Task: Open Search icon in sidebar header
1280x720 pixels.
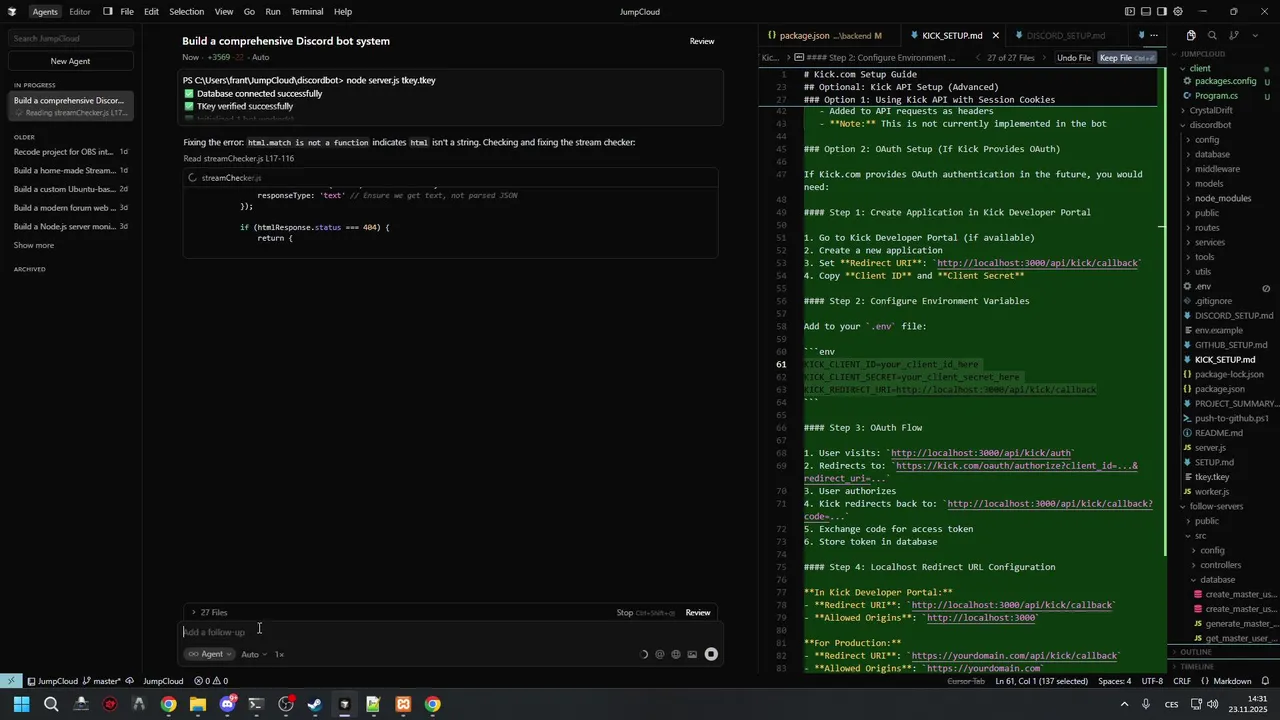Action: tap(1212, 36)
